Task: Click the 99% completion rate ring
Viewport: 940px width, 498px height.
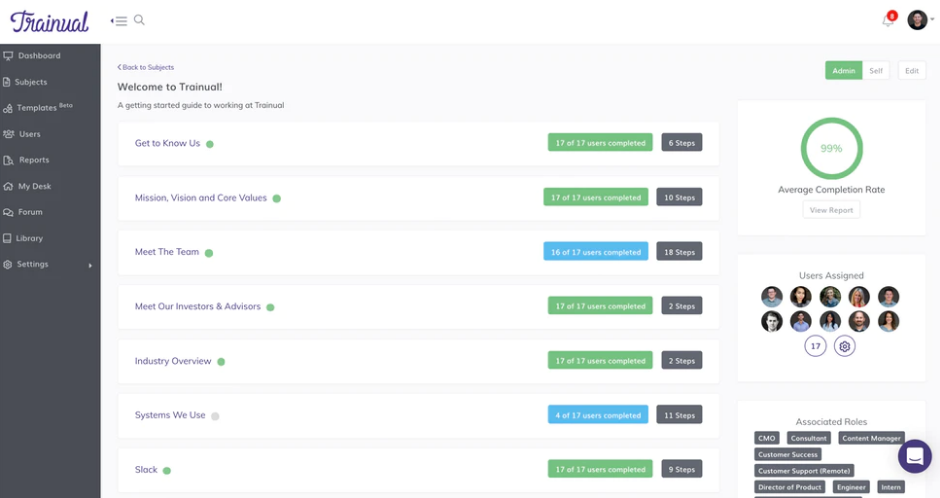Action: pyautogui.click(x=831, y=148)
